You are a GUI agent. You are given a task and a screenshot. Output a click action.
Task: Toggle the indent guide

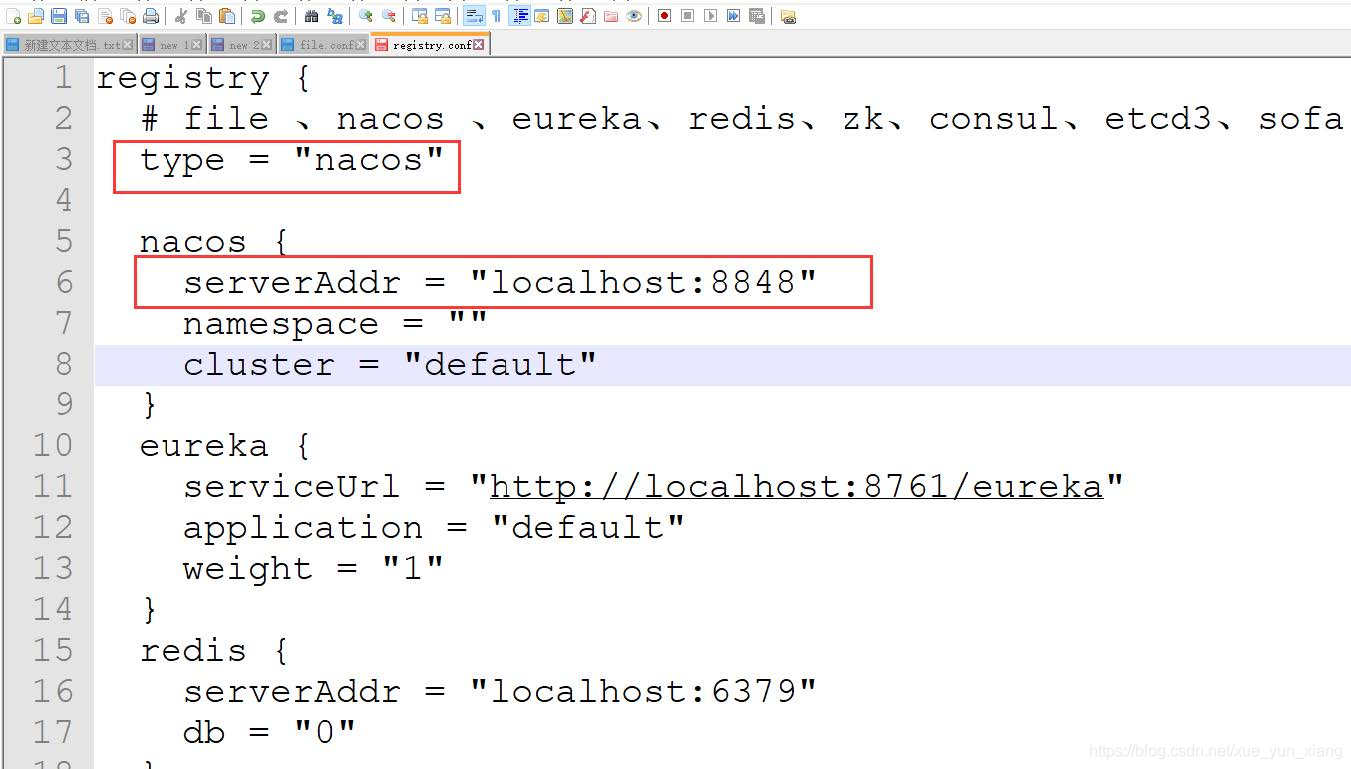[520, 16]
